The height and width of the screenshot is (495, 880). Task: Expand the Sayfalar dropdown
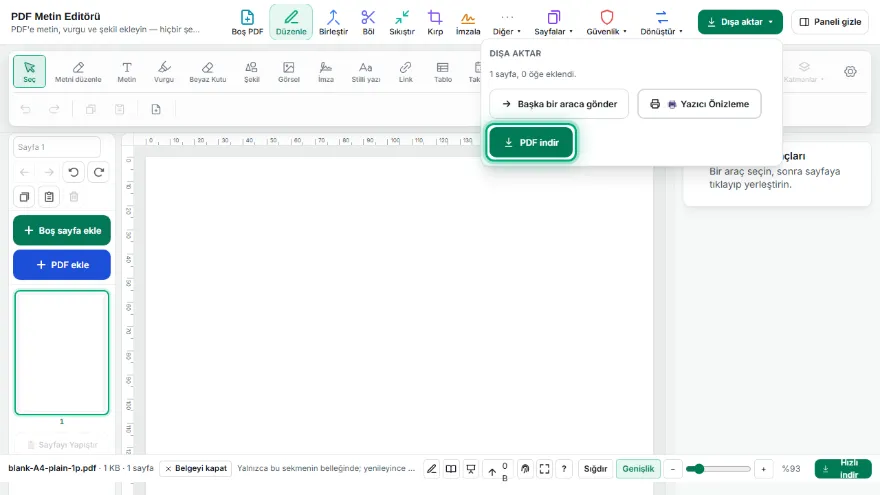[553, 22]
